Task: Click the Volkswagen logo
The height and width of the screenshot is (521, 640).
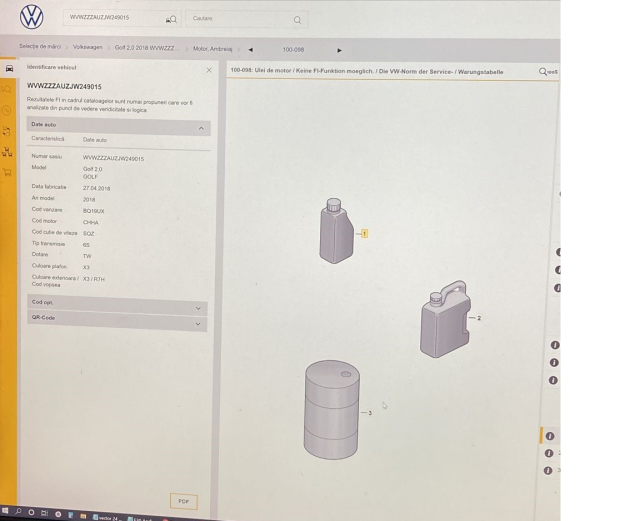Action: [30, 17]
